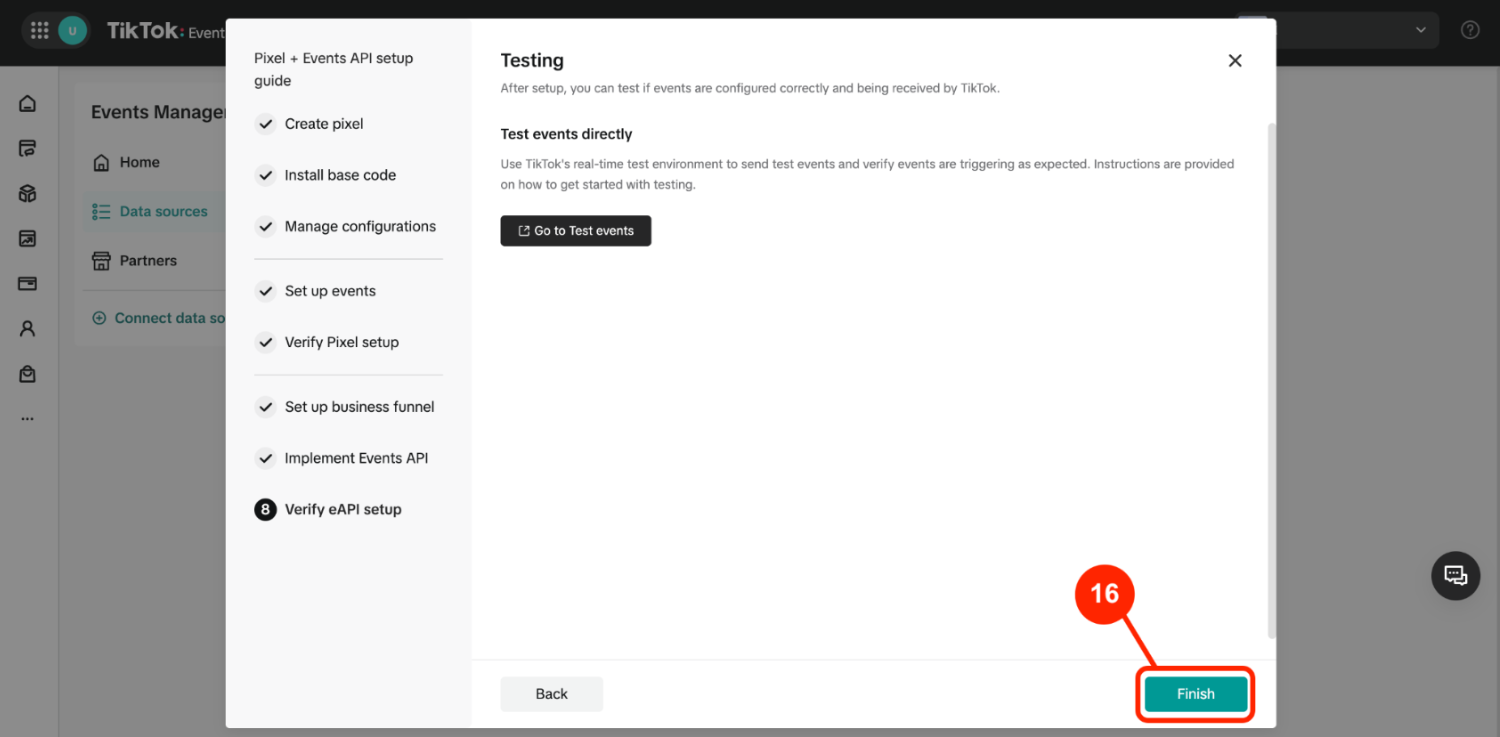Close the Testing dialog with X
The width and height of the screenshot is (1500, 737).
[1235, 61]
